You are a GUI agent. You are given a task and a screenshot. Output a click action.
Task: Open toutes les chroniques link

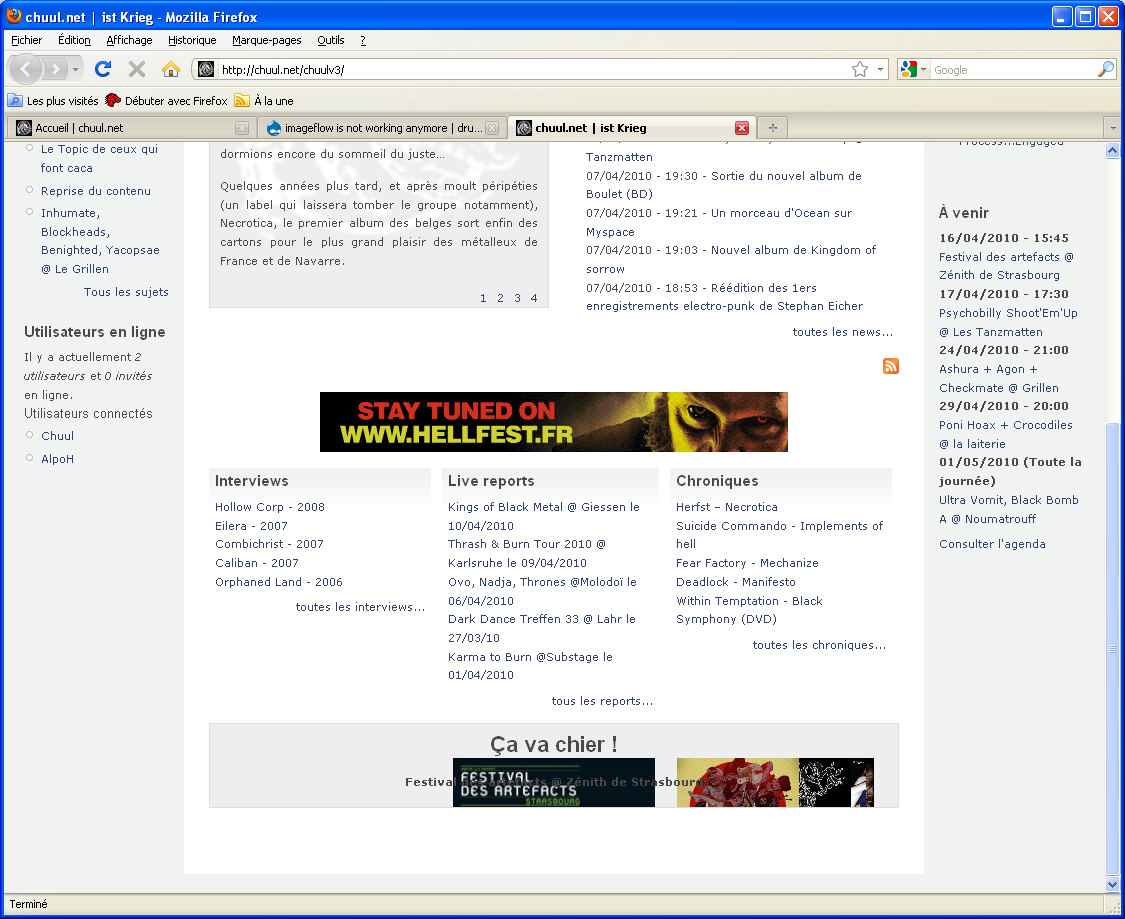point(819,645)
